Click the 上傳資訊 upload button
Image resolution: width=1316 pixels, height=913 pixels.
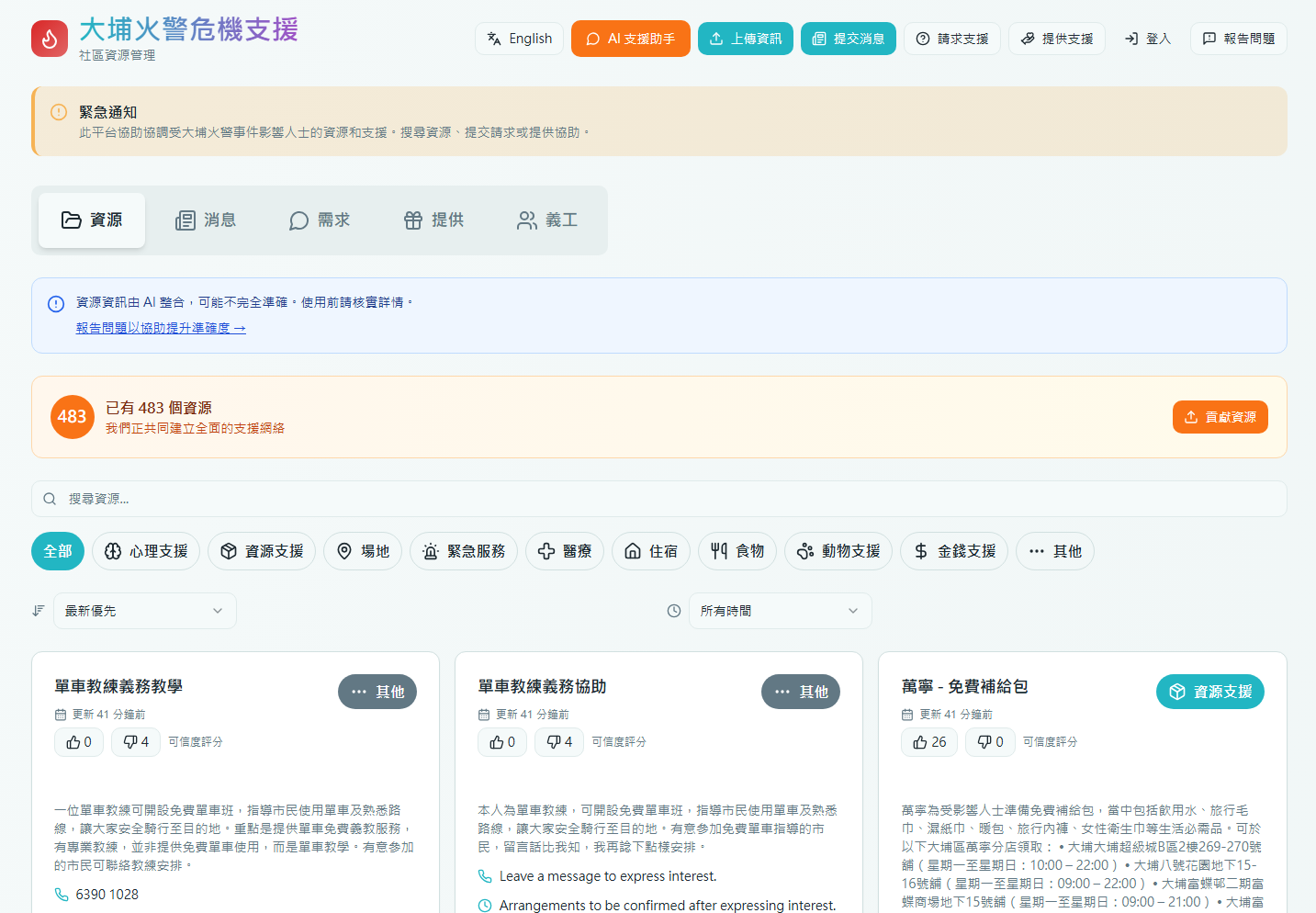point(745,39)
